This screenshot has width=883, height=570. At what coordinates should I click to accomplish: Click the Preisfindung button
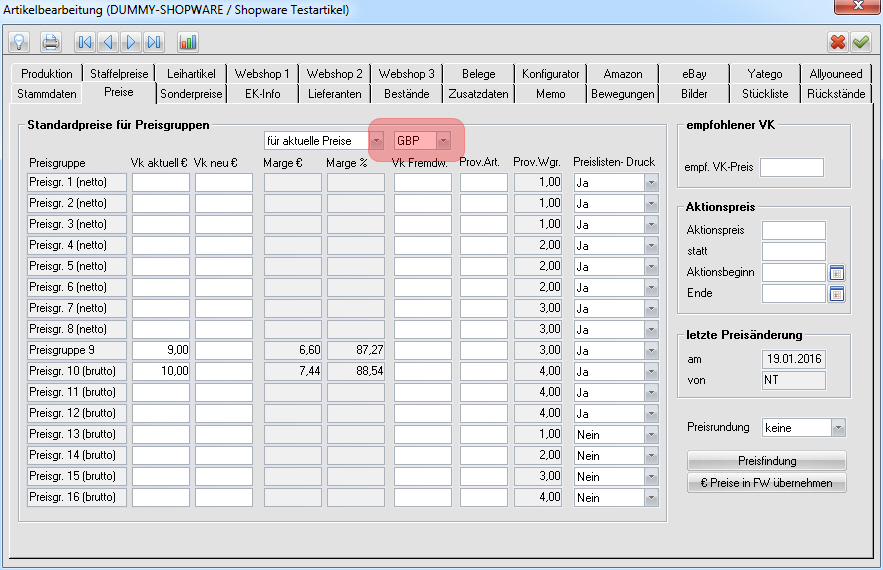point(767,461)
